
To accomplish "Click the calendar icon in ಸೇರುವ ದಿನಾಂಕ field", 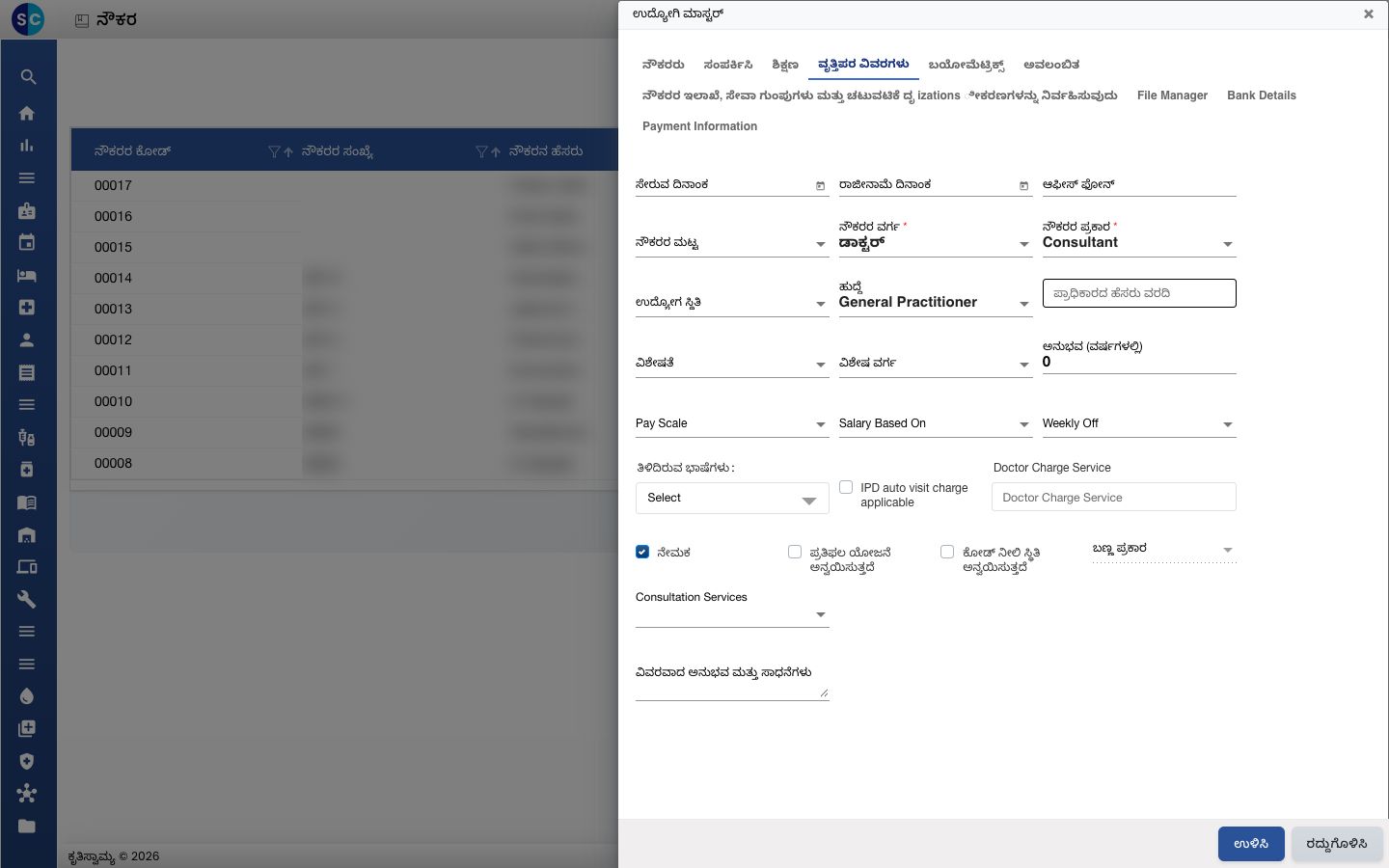I will (821, 185).
